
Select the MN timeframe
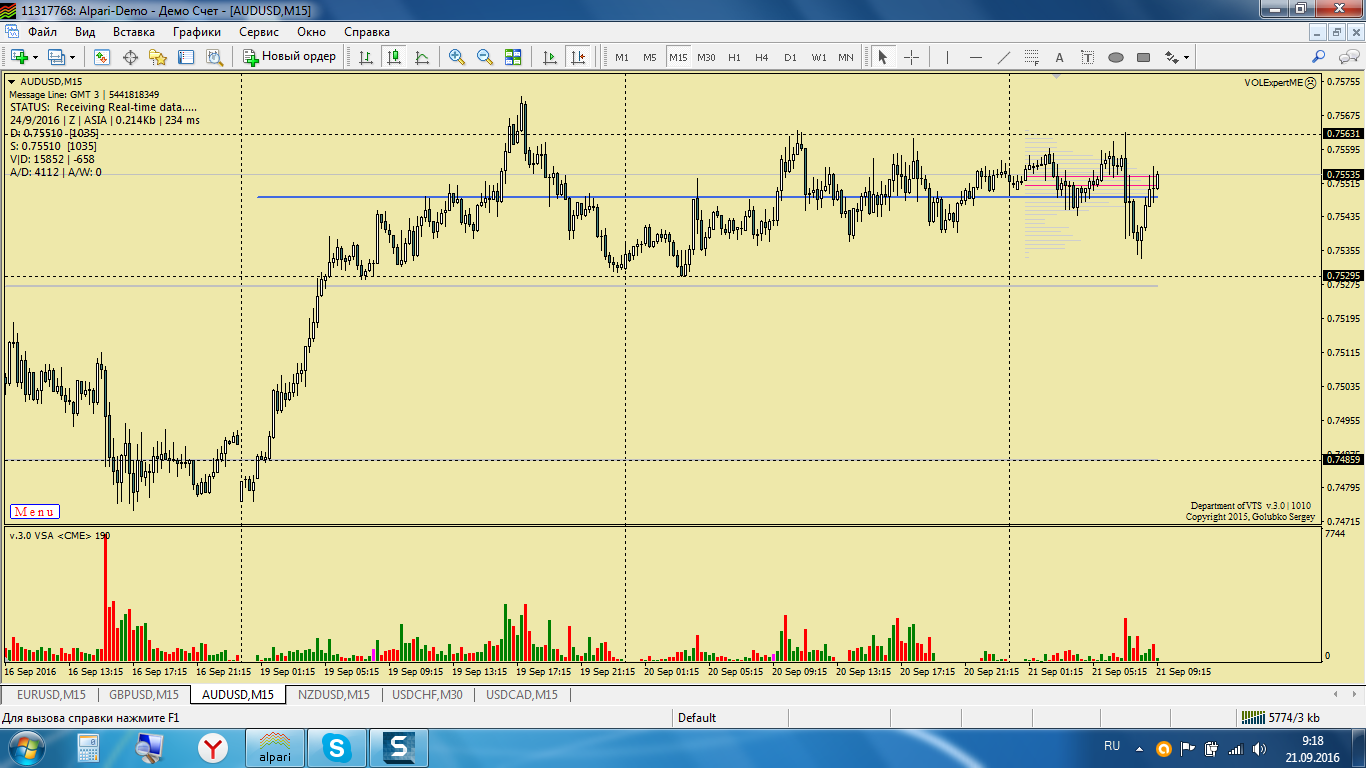[846, 57]
